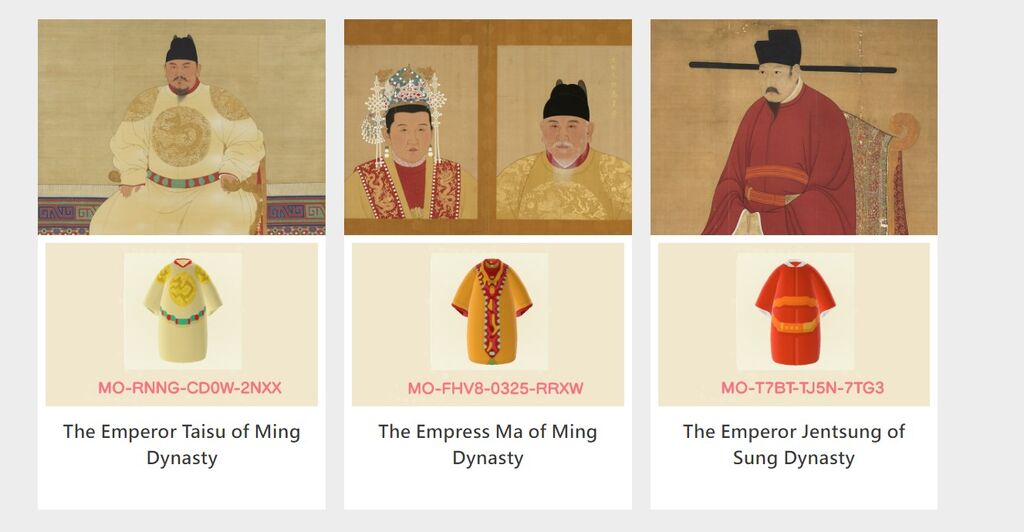Viewport: 1024px width, 532px height.
Task: Click design code MO-RNNG-CD0W-2NXX
Action: [x=189, y=388]
